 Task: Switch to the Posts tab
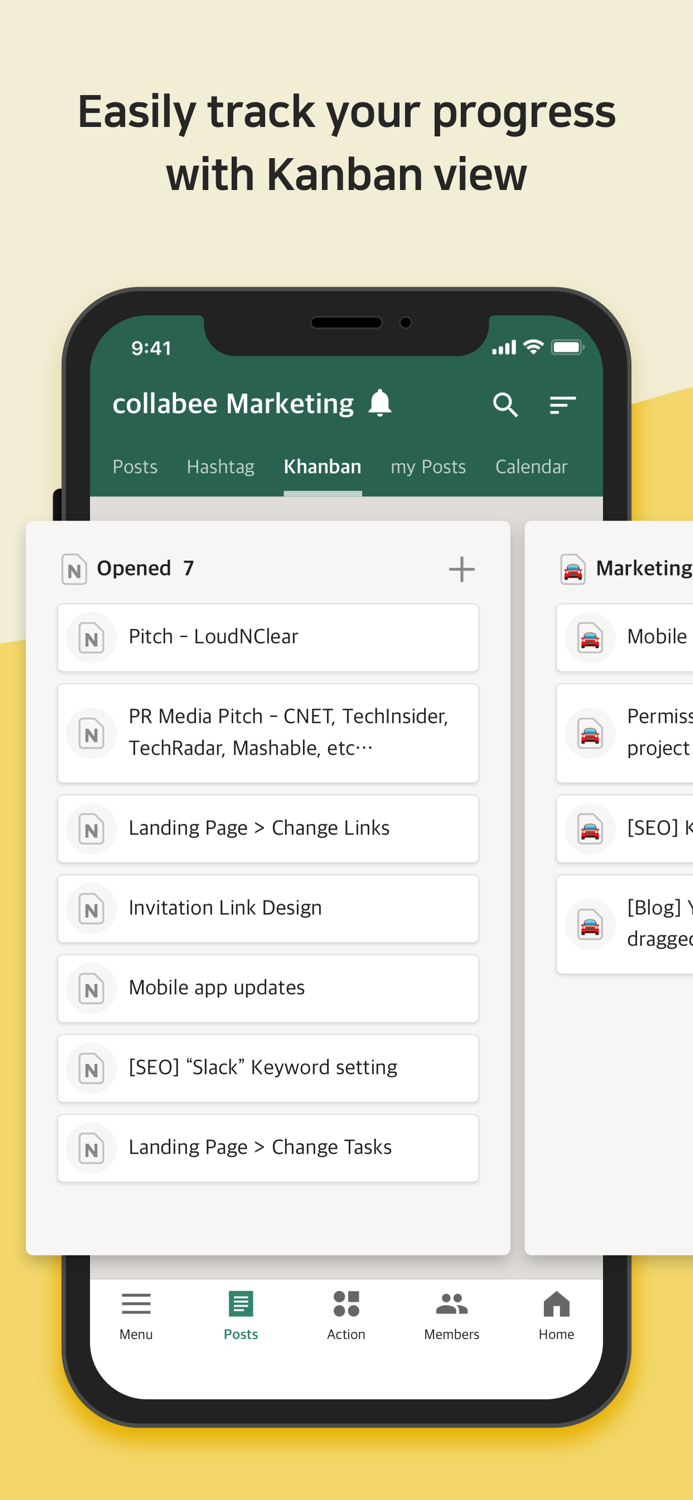pyautogui.click(x=135, y=466)
